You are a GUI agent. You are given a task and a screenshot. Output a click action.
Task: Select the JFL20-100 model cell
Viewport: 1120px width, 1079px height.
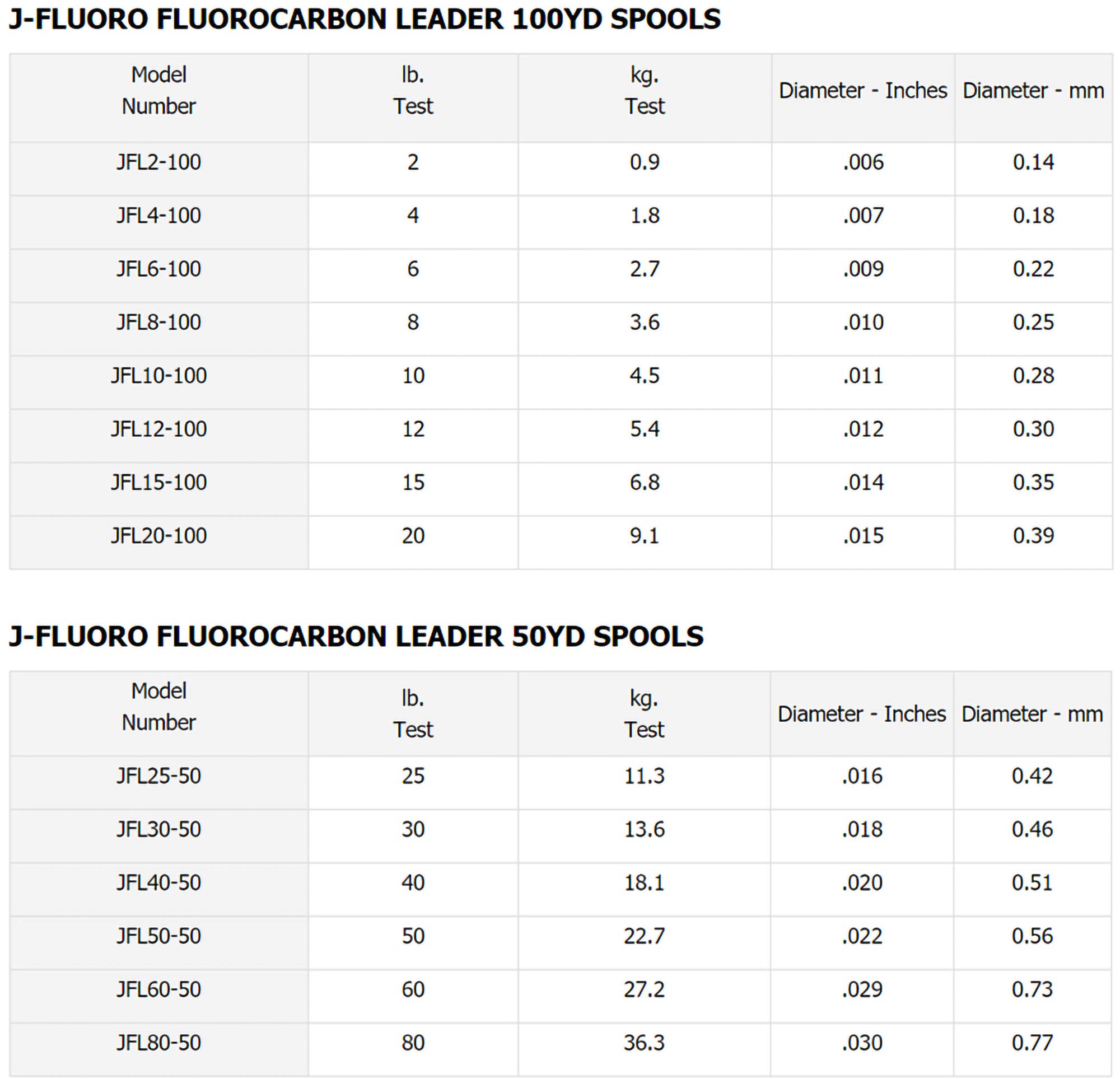tap(159, 535)
